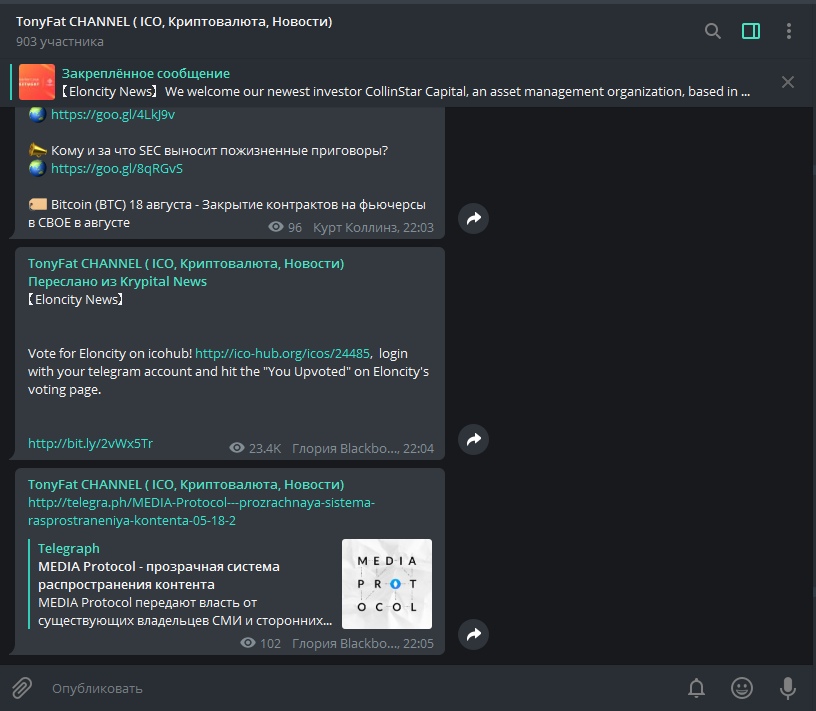Close the pinned message bar
Screen dimensions: 816x711
pos(787,82)
